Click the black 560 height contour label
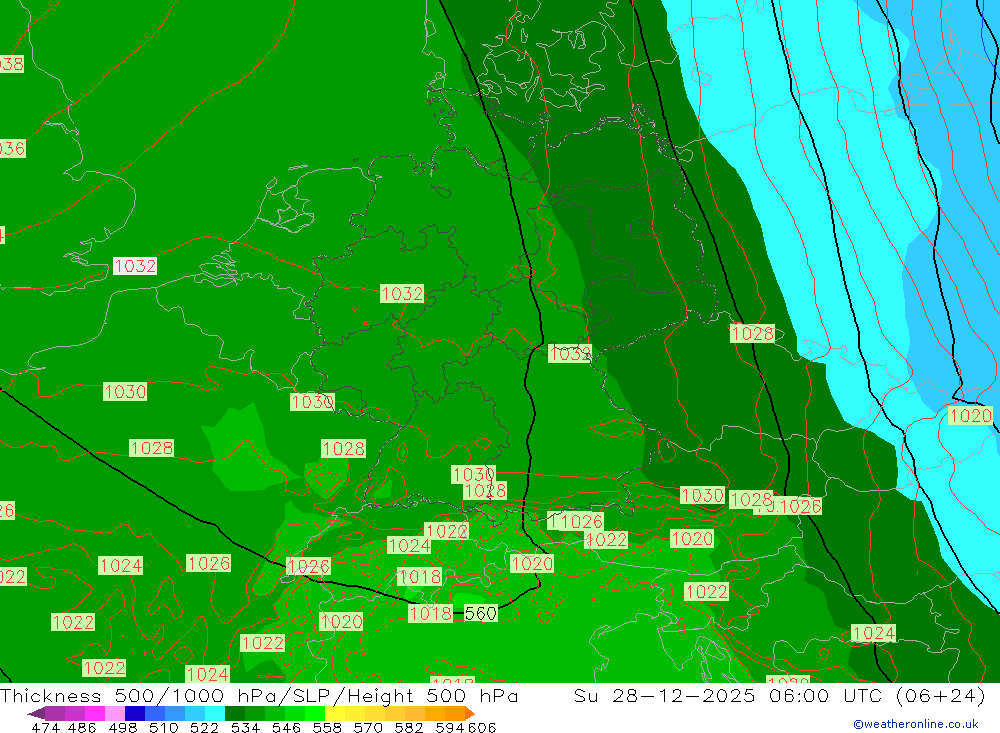This screenshot has width=1000, height=733. 480,614
